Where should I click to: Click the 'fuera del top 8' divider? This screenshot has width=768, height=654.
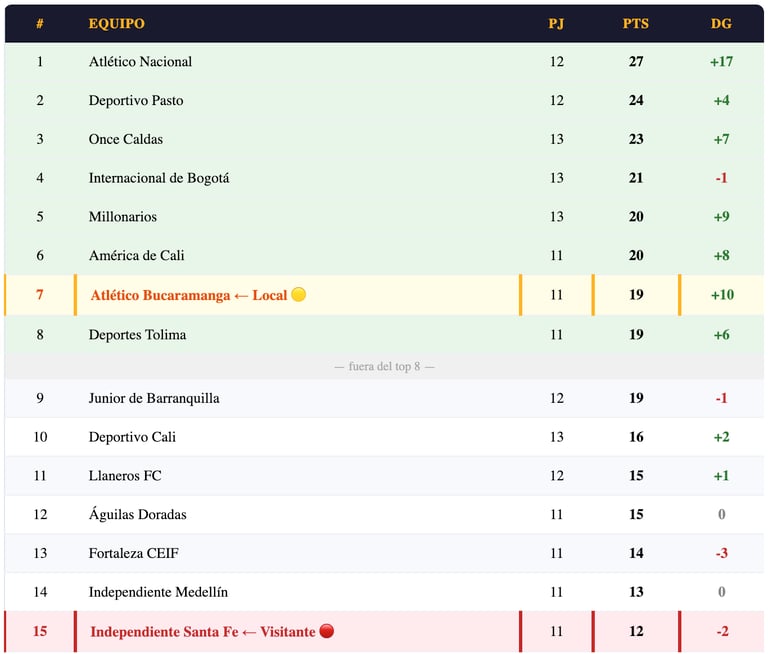click(x=384, y=367)
